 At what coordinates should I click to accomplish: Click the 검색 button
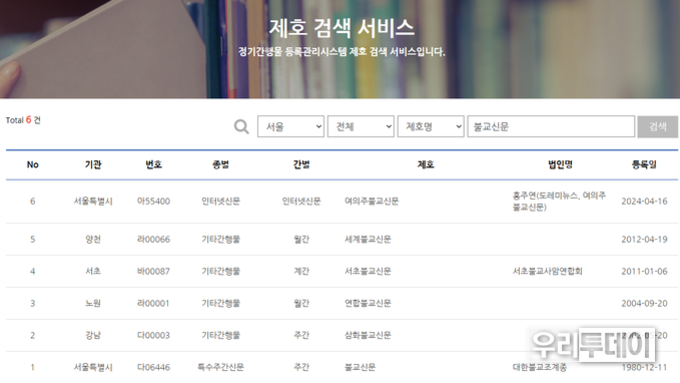657,127
